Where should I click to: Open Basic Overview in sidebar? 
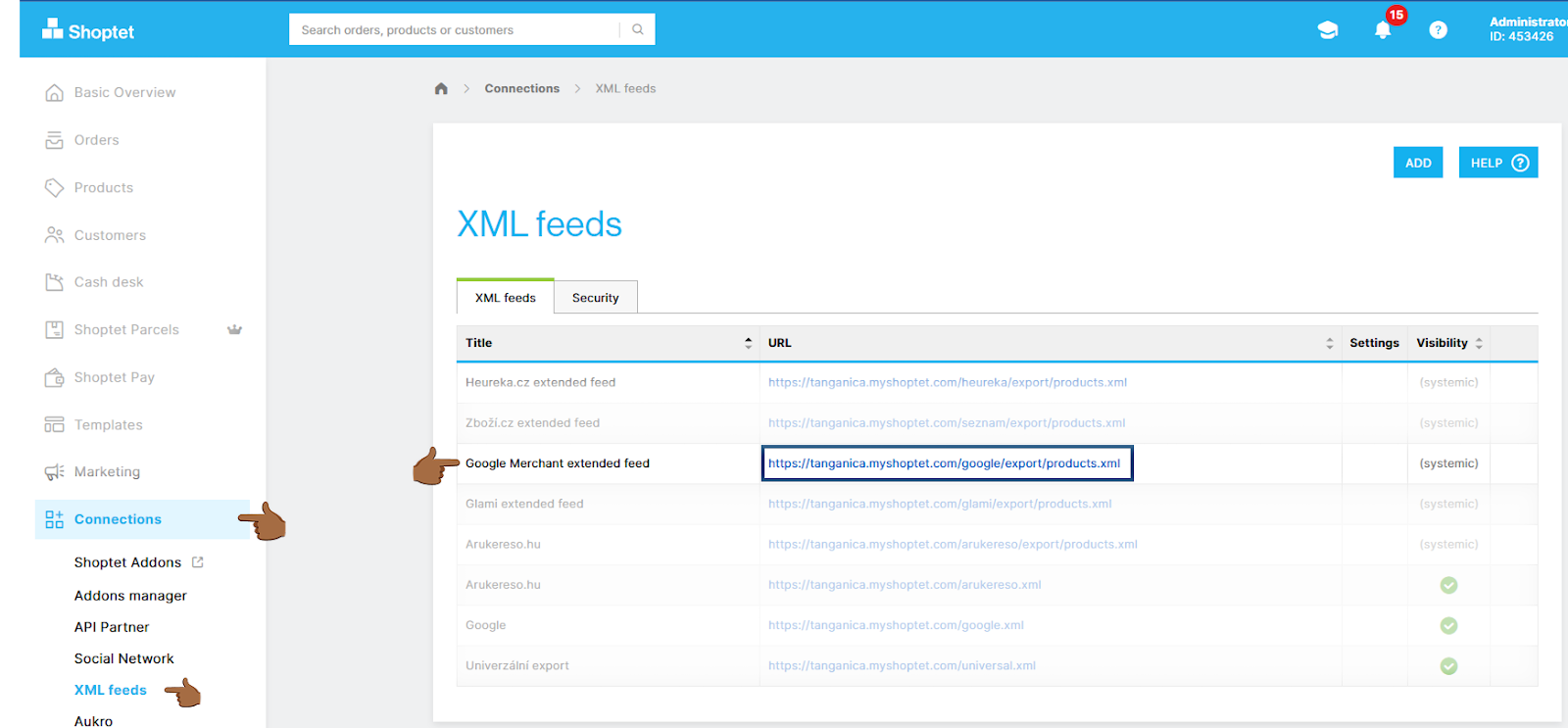[x=124, y=92]
